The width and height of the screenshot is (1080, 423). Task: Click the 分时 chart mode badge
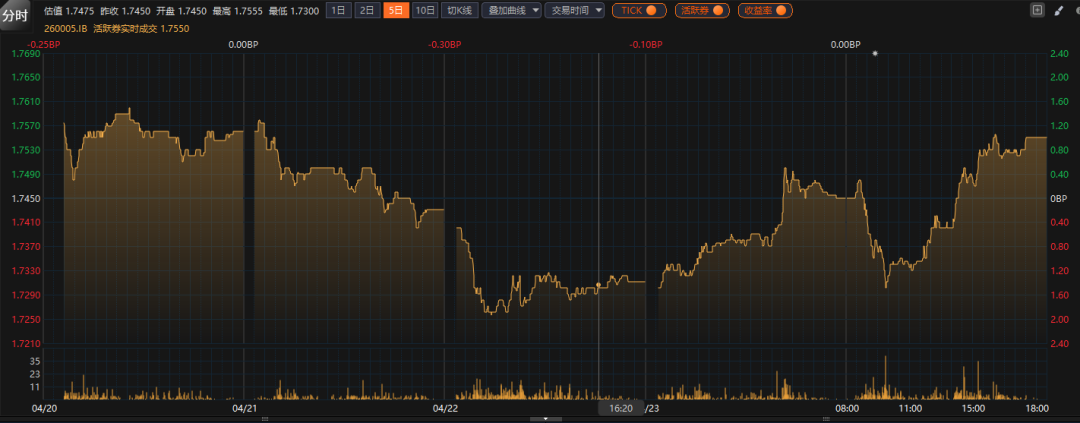point(17,17)
